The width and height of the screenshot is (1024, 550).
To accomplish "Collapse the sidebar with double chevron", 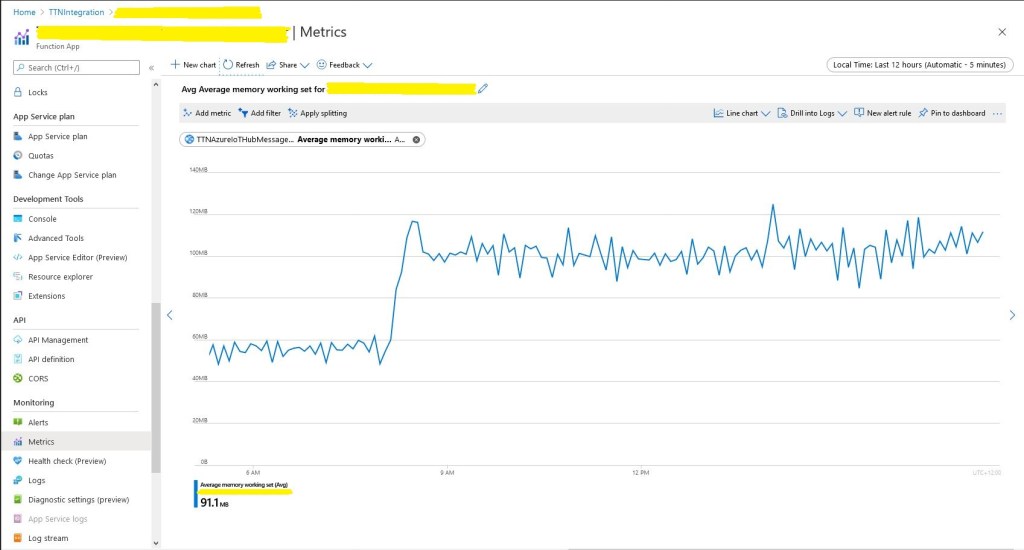I will 151,68.
